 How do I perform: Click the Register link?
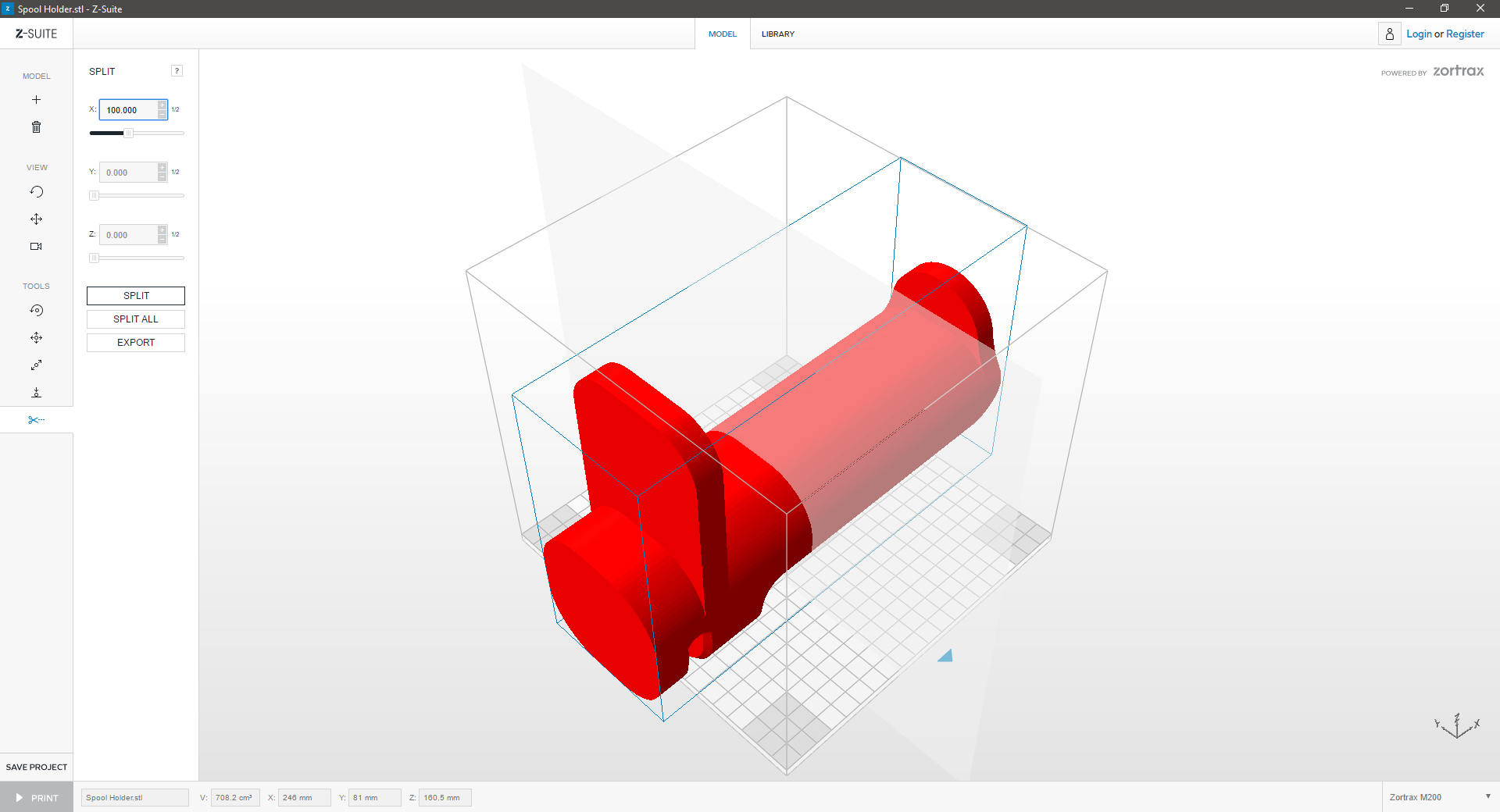click(1464, 34)
